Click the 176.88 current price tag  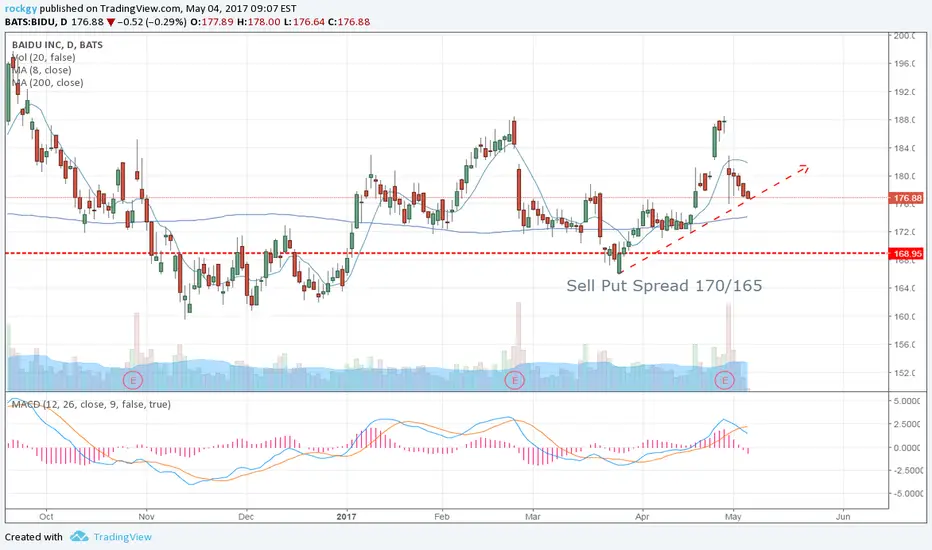(906, 198)
